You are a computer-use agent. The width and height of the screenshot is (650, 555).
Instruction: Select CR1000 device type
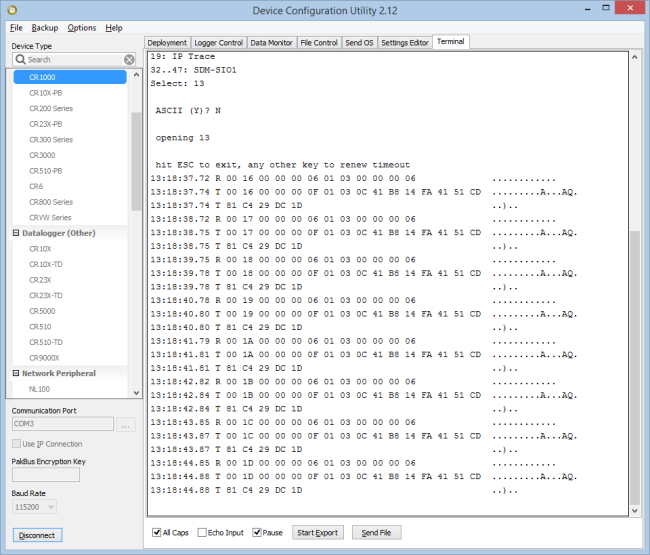(x=70, y=77)
